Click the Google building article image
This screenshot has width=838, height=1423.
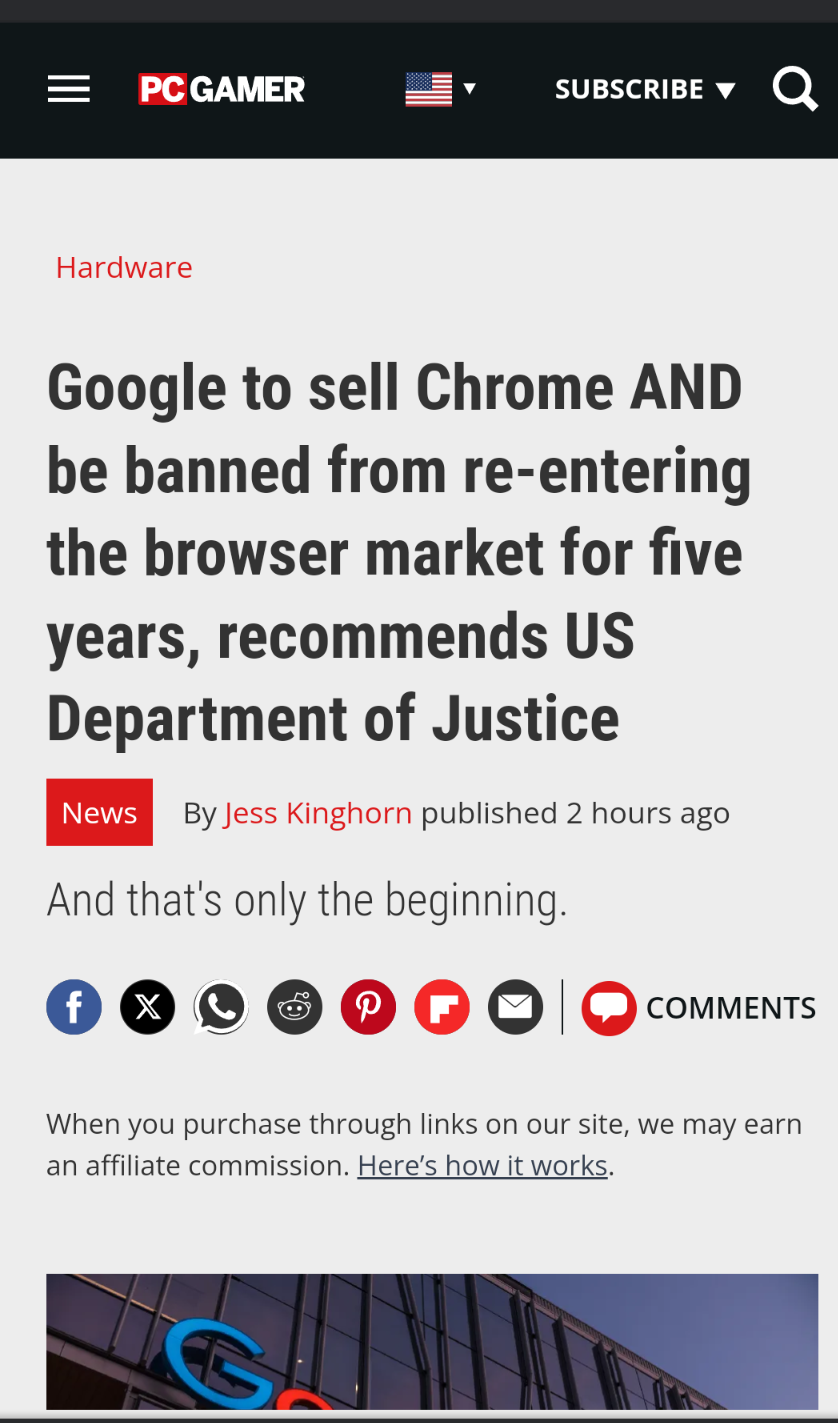coord(432,1341)
